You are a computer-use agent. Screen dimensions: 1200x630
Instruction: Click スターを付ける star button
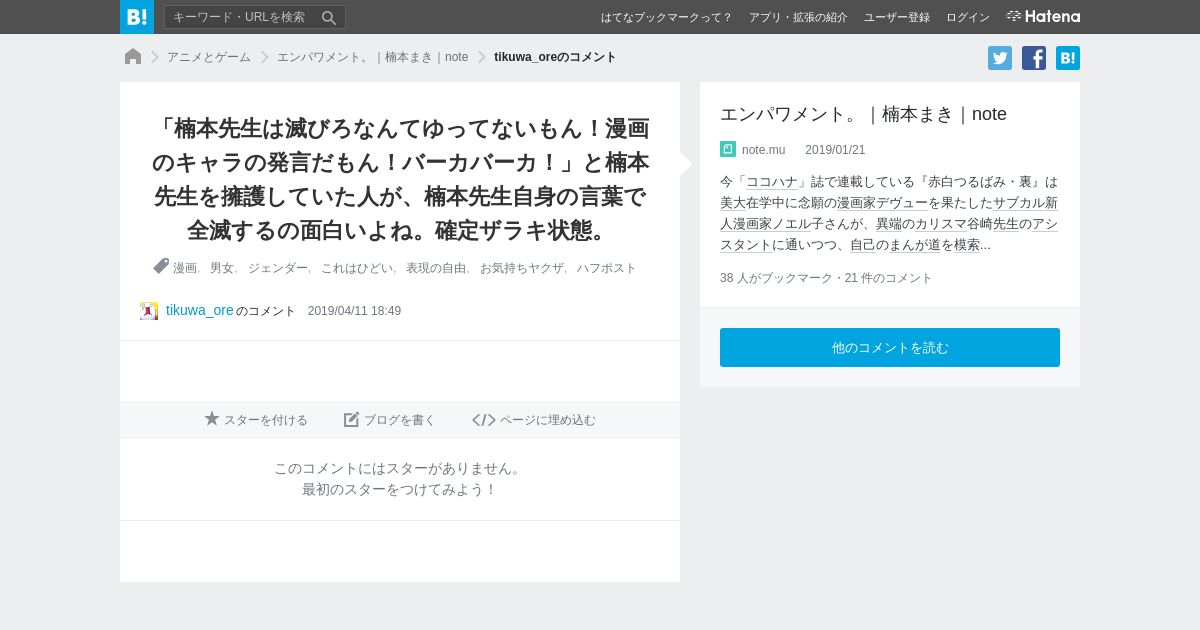tap(256, 420)
